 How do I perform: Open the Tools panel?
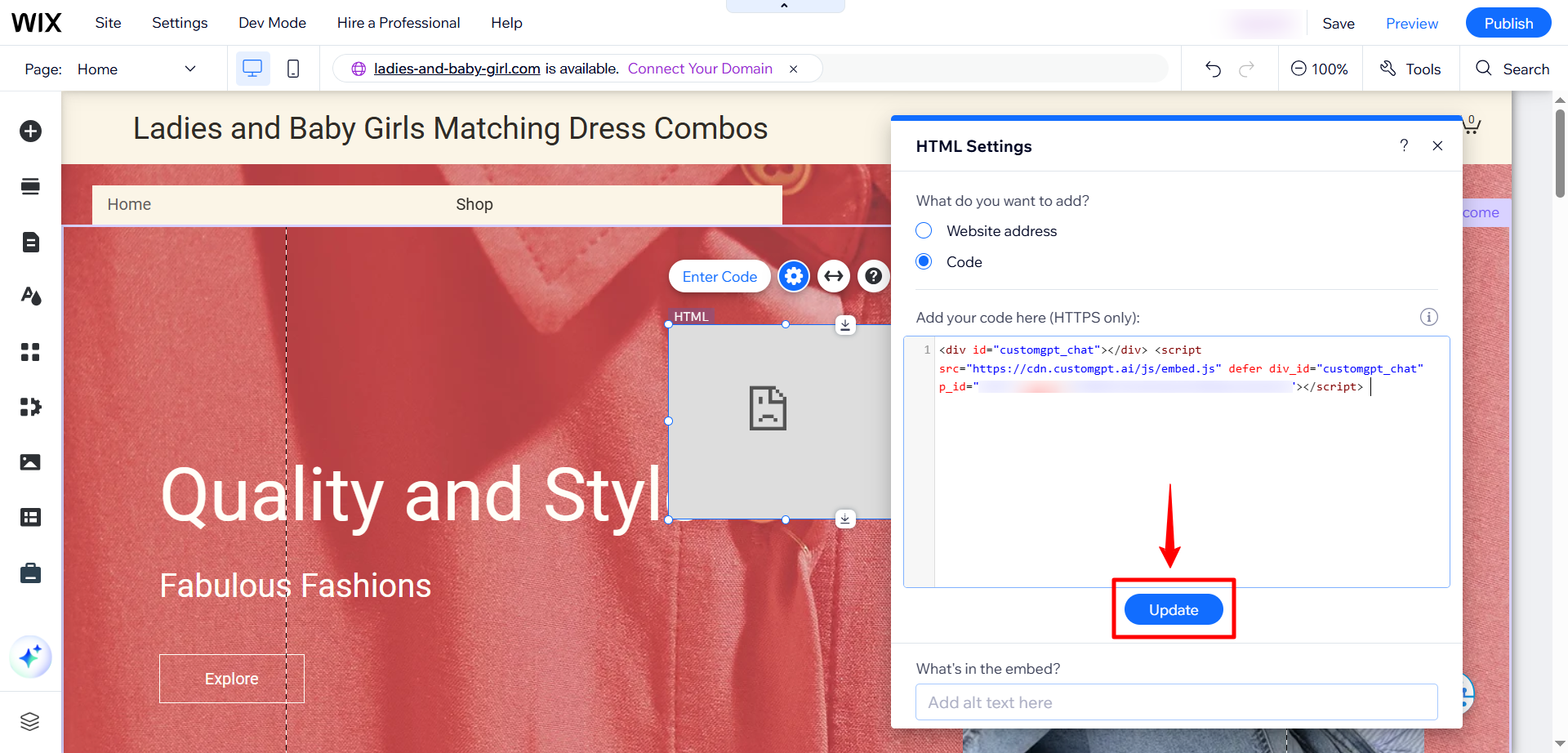pos(1410,69)
